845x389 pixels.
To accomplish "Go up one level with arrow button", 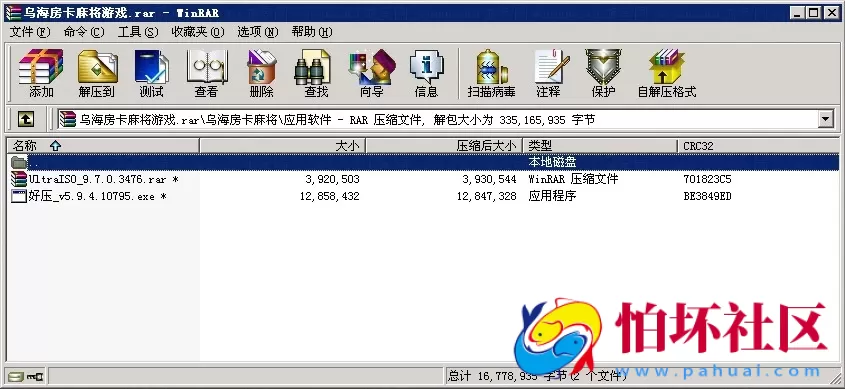I will point(25,119).
